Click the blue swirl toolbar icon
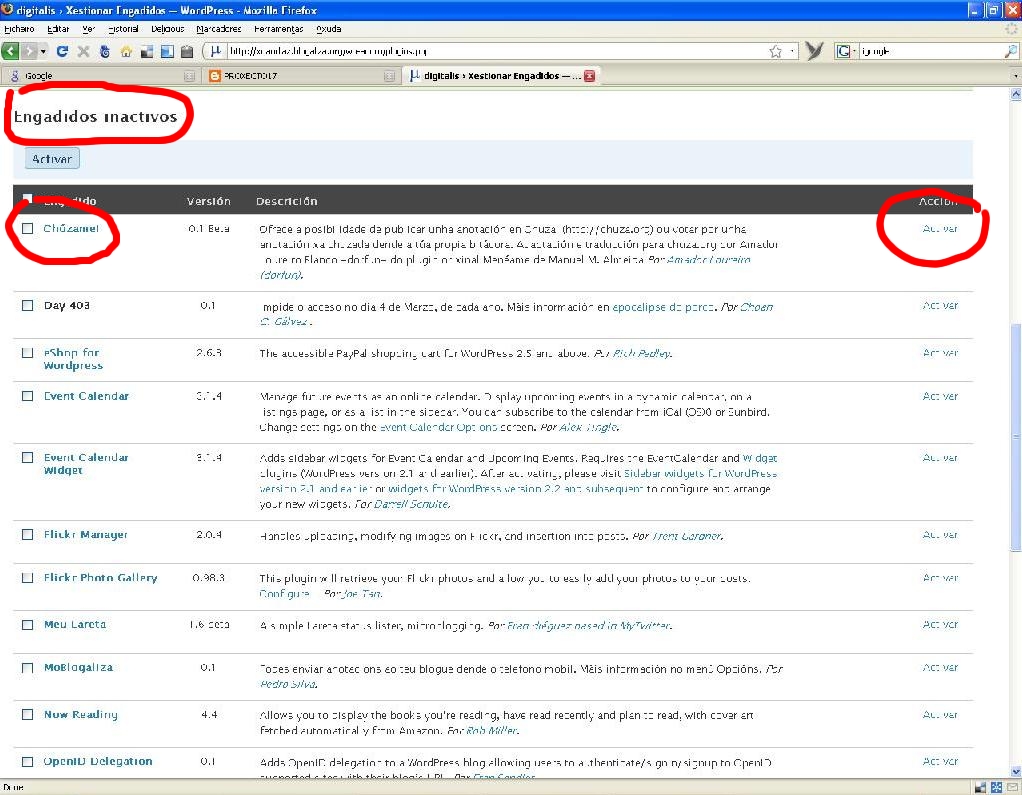 tap(104, 51)
